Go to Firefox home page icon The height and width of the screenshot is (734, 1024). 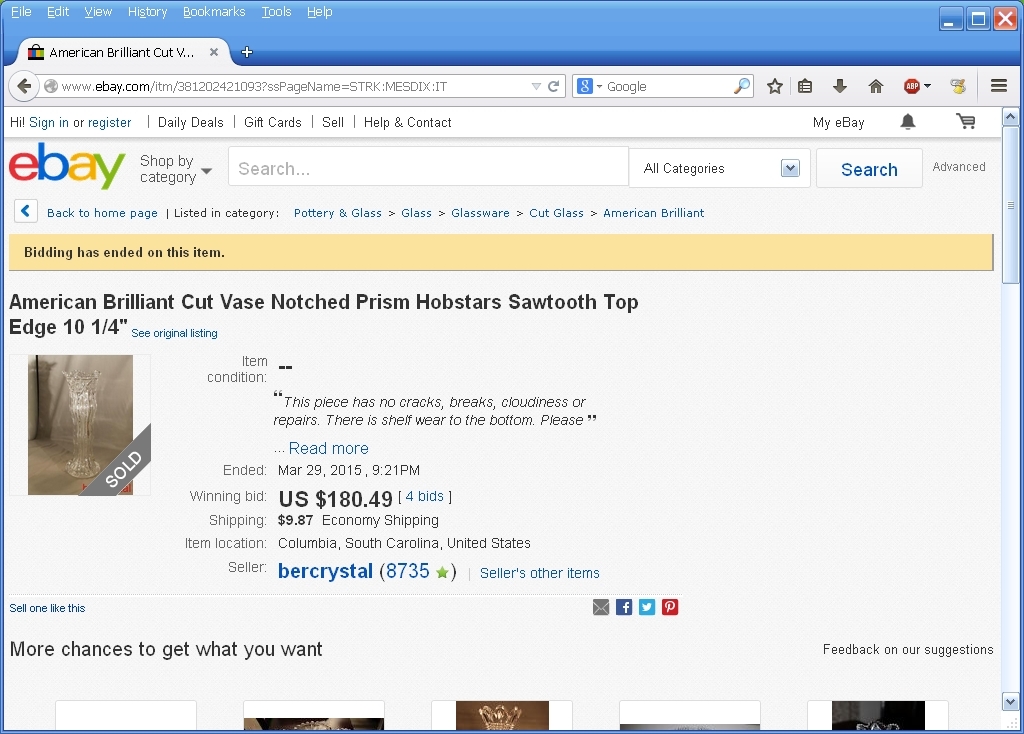876,86
